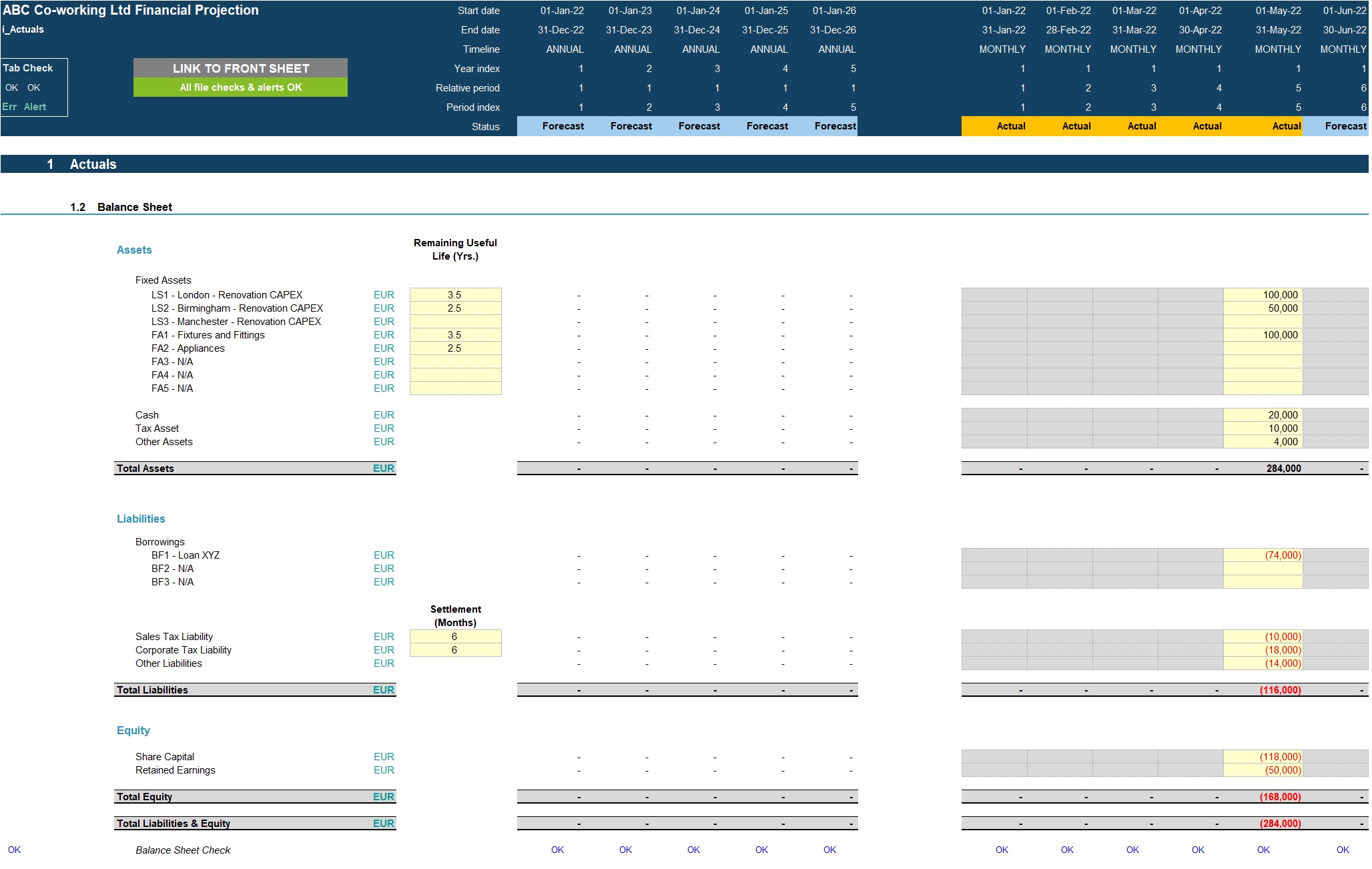Click the ABC Co-working Ltd Financial Projection title
This screenshot has height=869, width=1372.
click(131, 10)
